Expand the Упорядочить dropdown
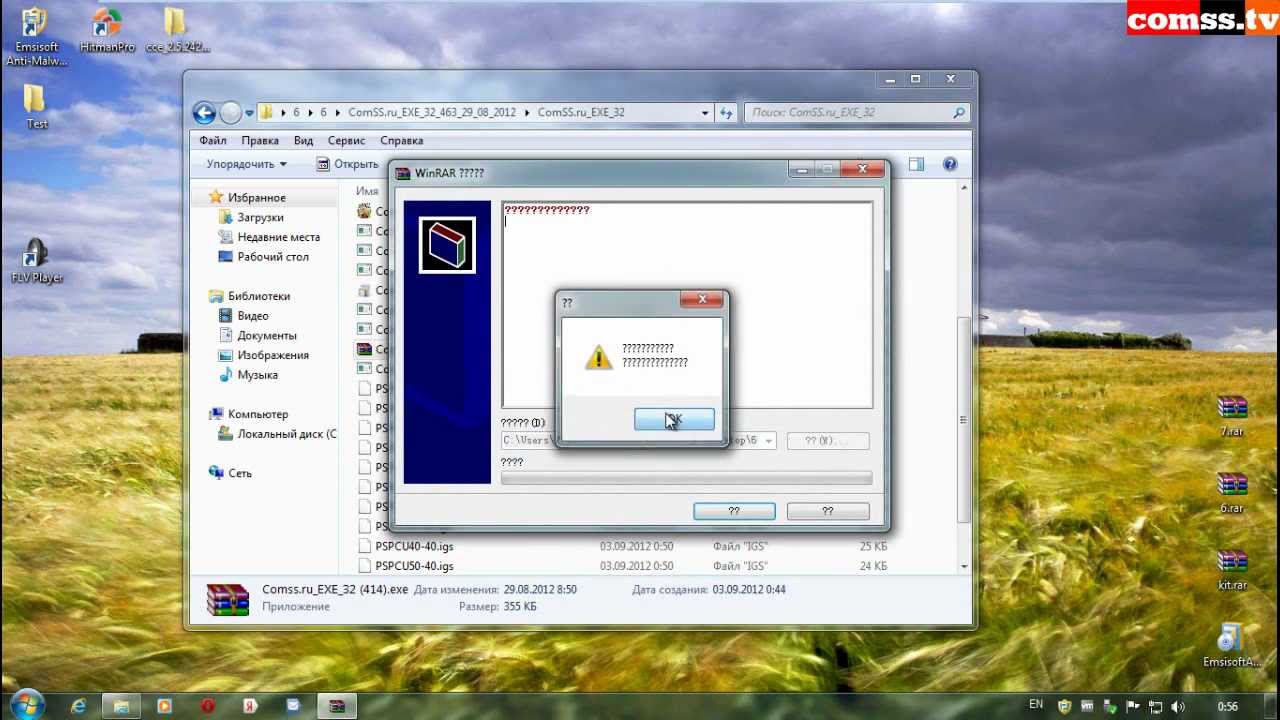 pyautogui.click(x=246, y=164)
